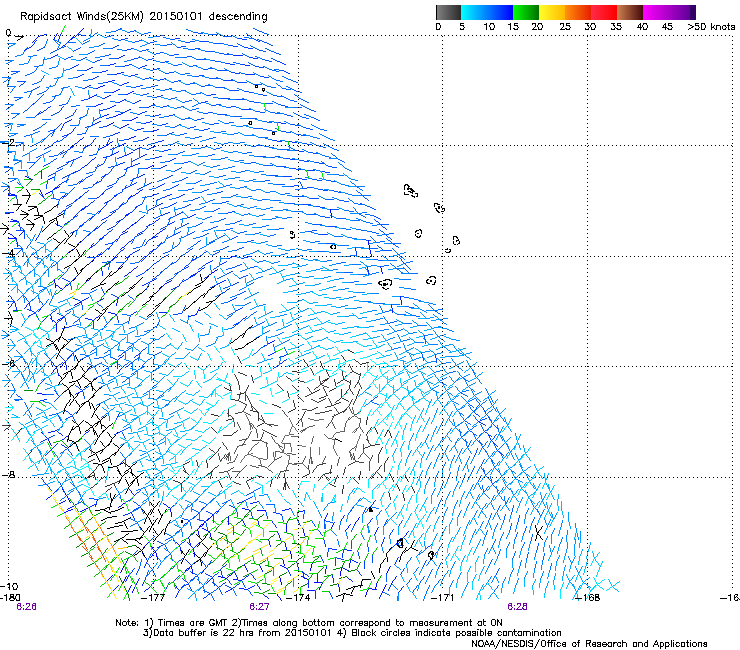Click the longitude label '-177'
Viewport: 740px width, 650px height.
tap(153, 597)
